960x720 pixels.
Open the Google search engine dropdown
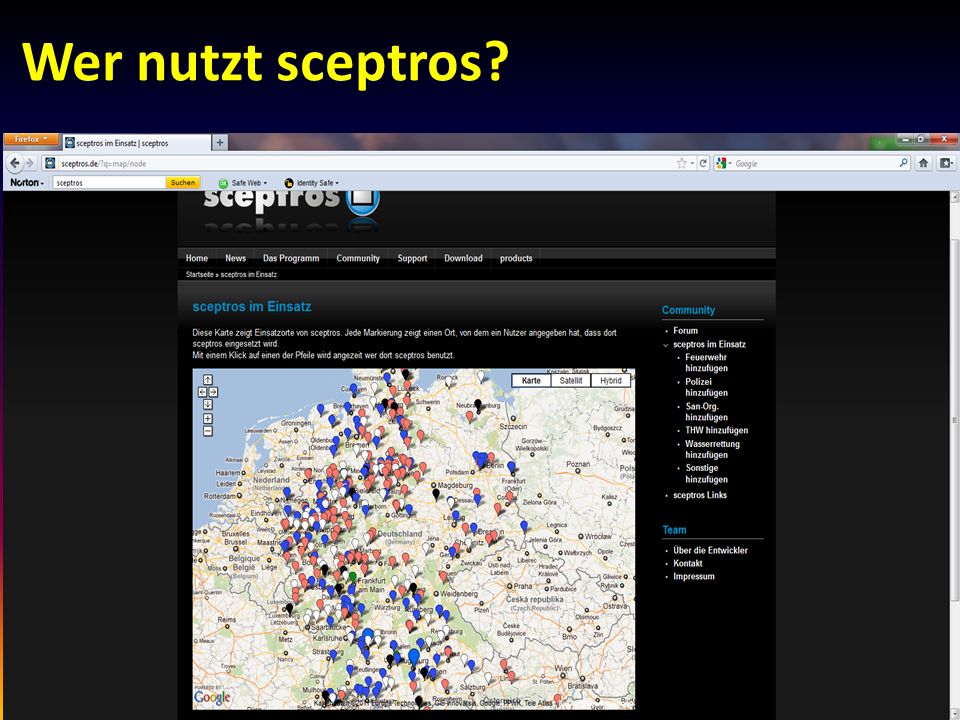[729, 163]
